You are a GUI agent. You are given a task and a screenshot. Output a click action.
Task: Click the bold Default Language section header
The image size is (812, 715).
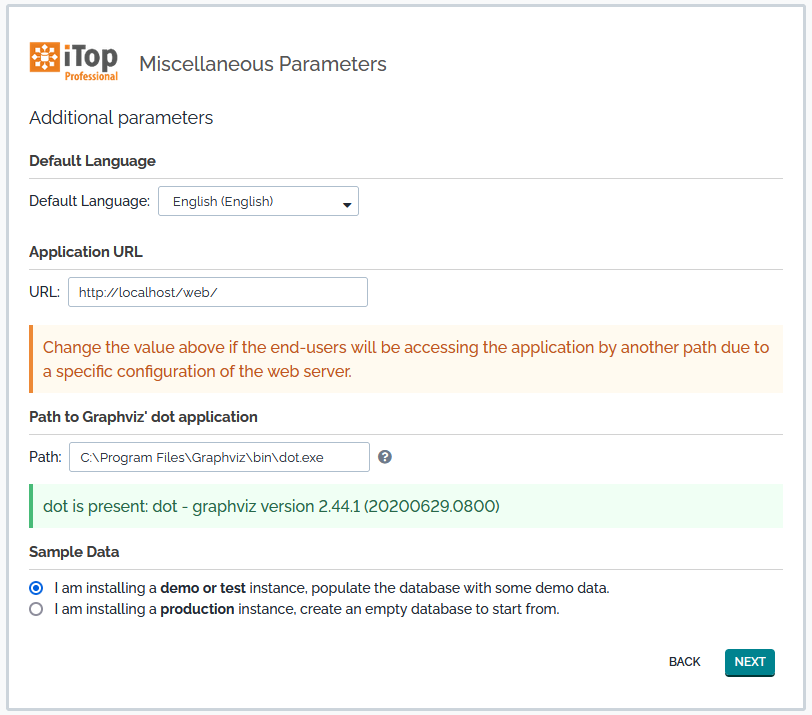point(92,161)
